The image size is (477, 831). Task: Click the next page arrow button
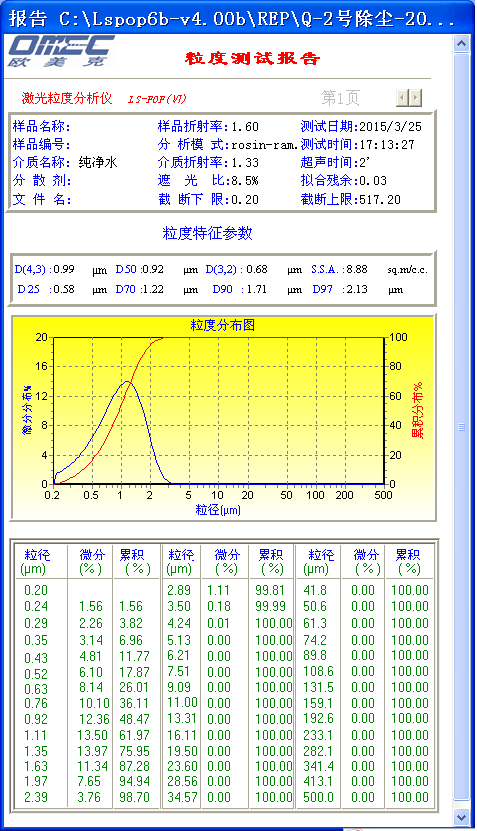[x=416, y=98]
